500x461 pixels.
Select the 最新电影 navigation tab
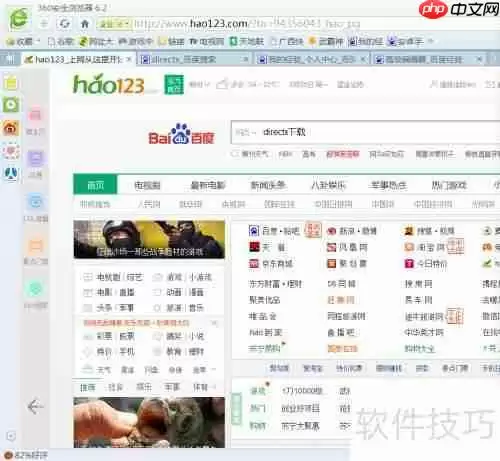click(x=208, y=185)
